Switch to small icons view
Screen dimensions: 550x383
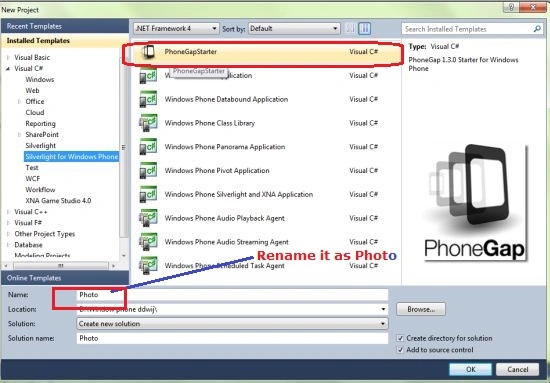click(x=350, y=28)
